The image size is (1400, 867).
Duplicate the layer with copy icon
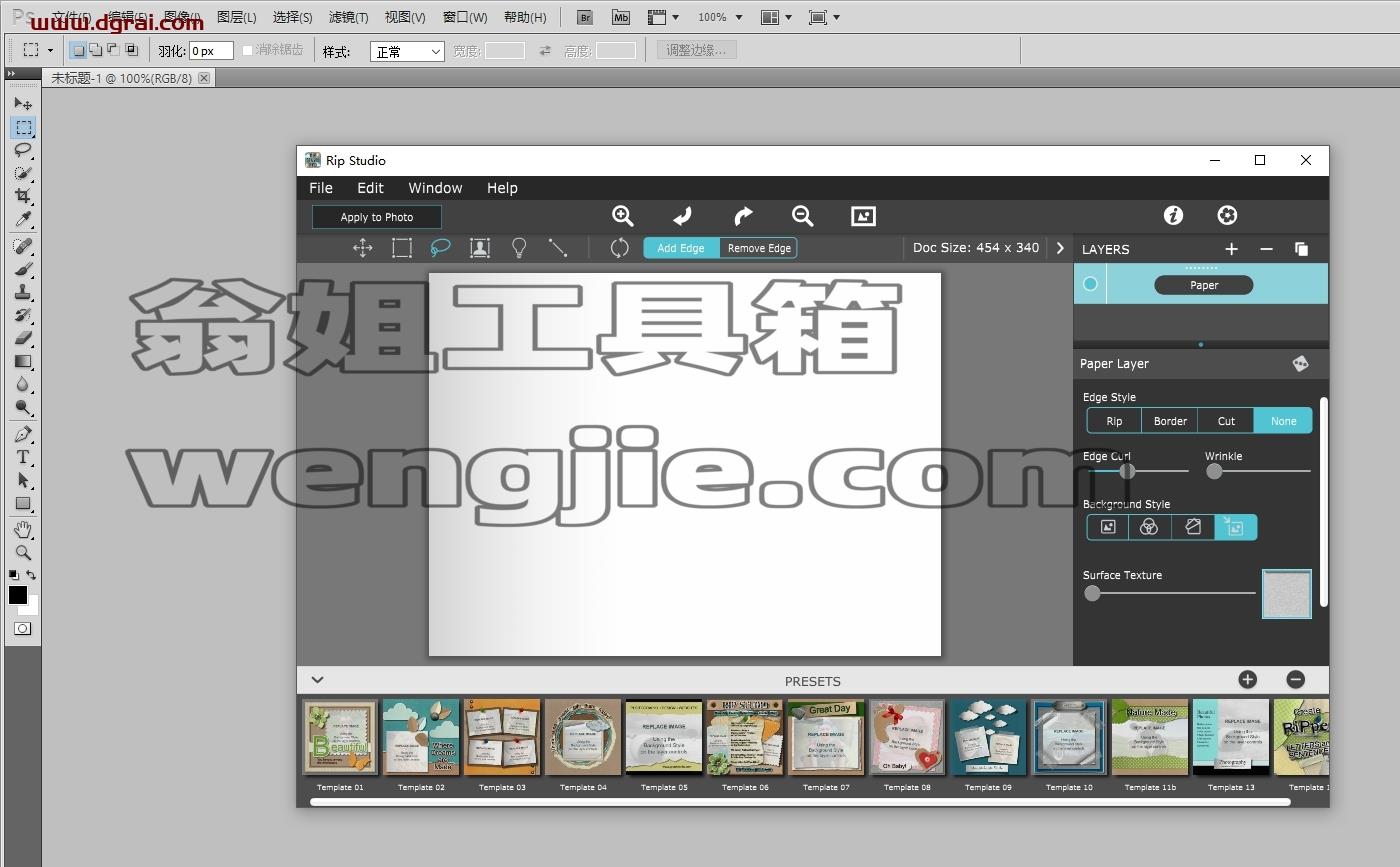(x=1301, y=249)
